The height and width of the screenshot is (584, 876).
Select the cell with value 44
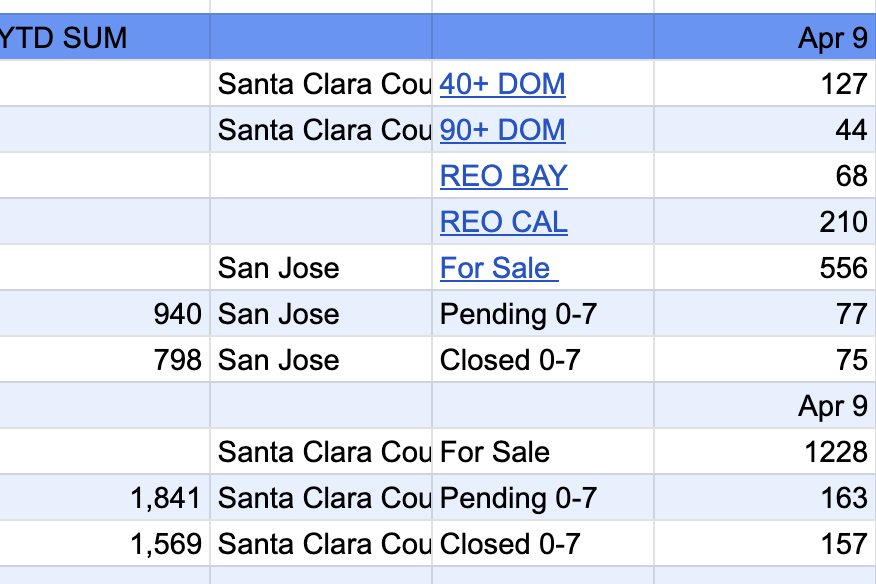pyautogui.click(x=765, y=129)
